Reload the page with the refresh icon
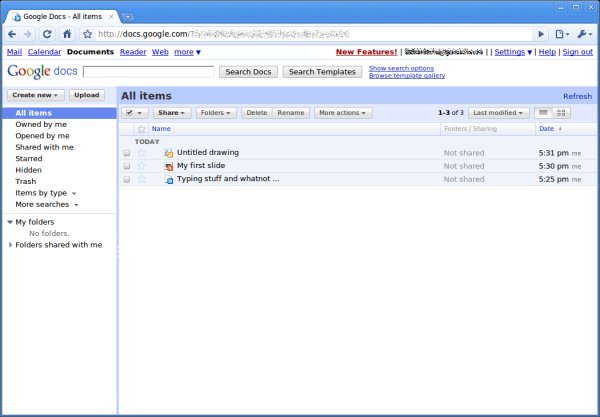 [48, 34]
